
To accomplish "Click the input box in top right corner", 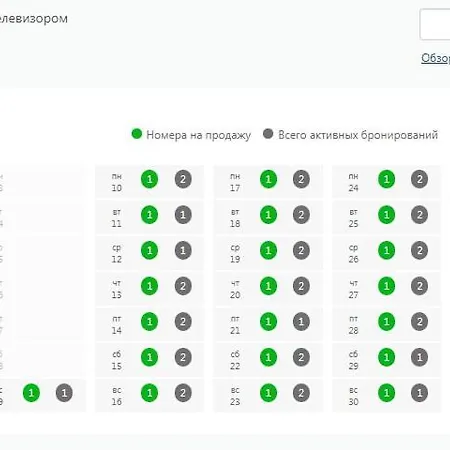I will [x=435, y=25].
